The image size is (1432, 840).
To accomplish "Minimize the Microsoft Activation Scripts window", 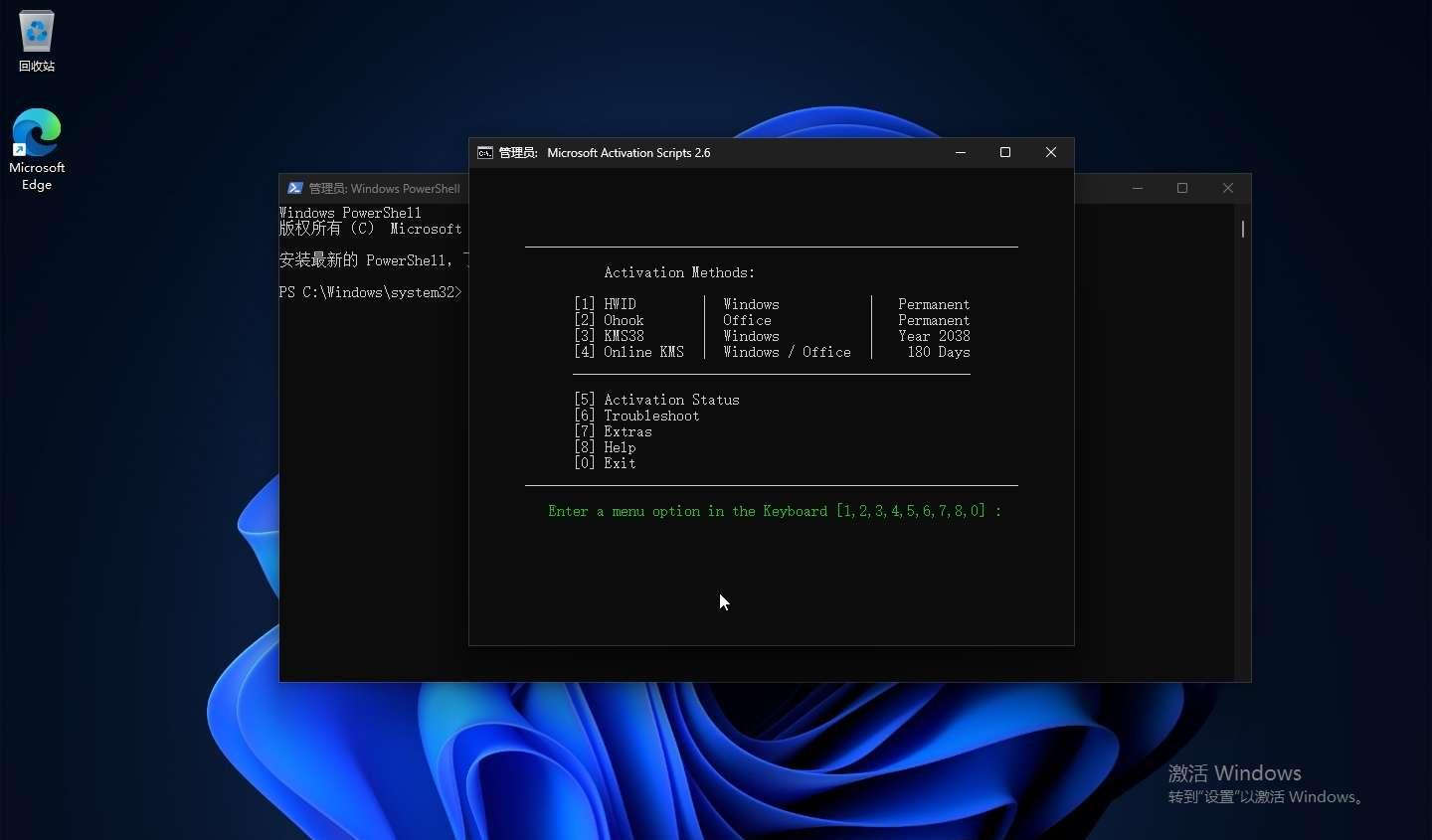I will click(961, 152).
